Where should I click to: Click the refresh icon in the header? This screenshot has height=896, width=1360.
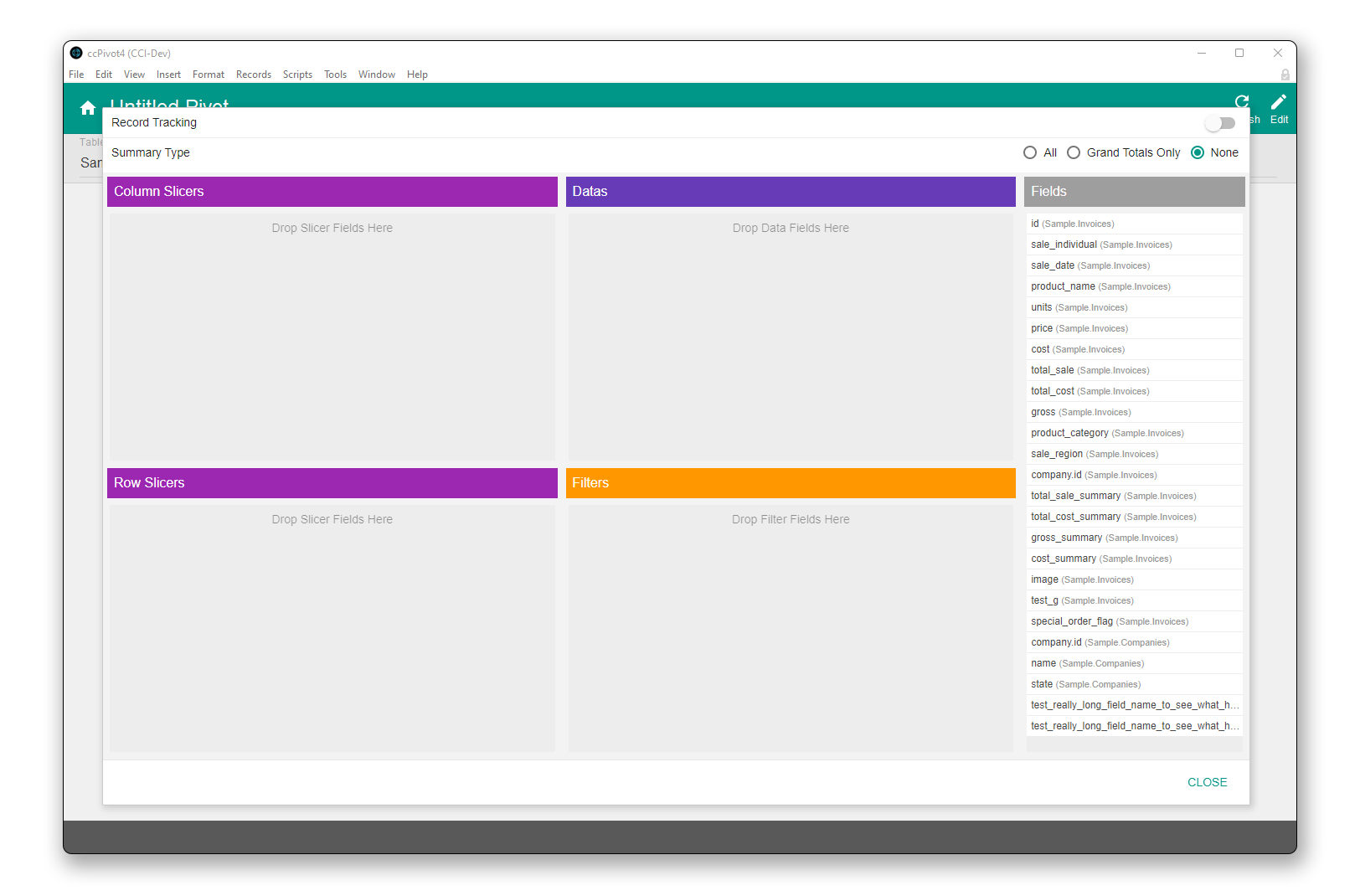coord(1242,101)
